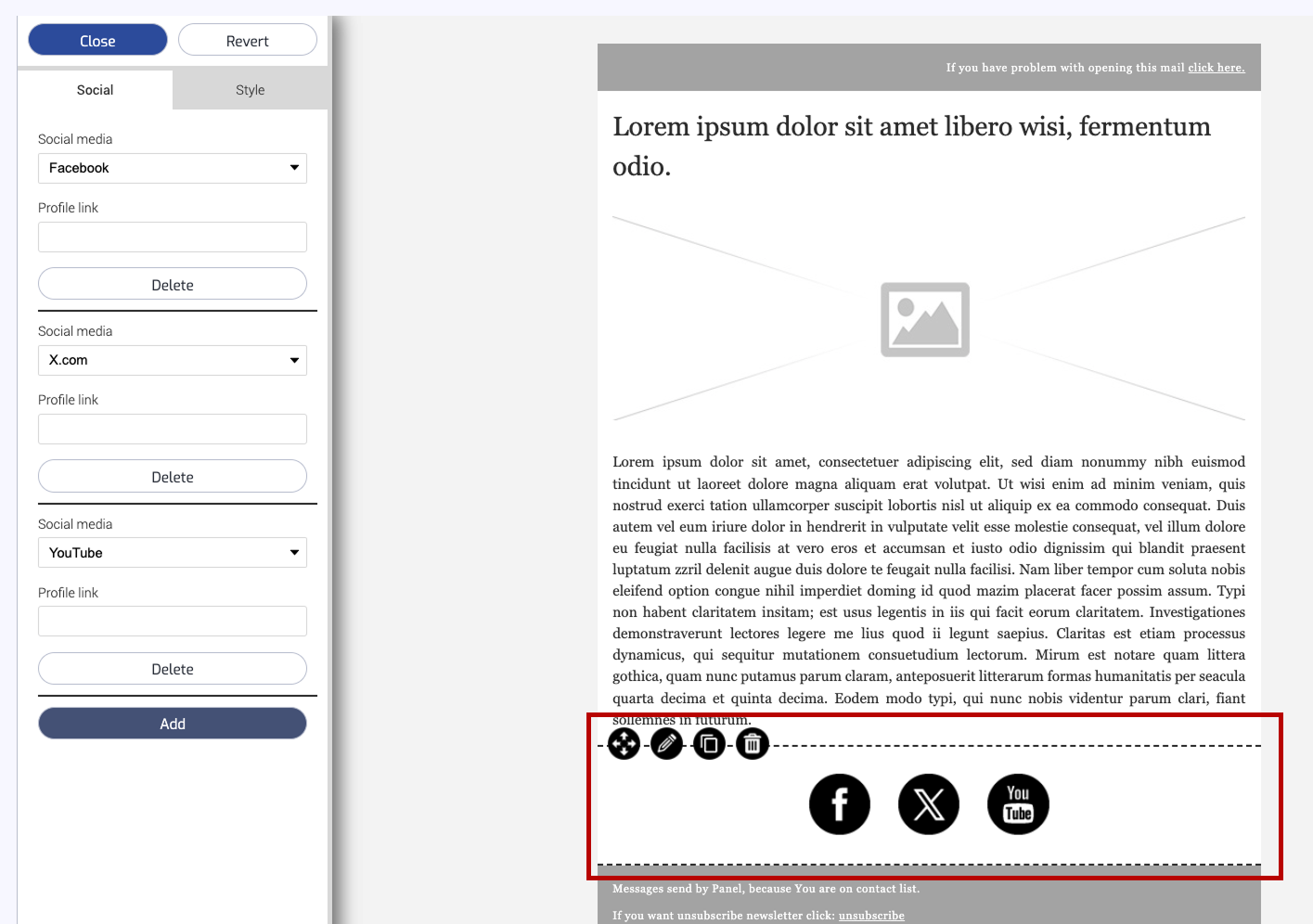
Task: Delete the Facebook social entry
Action: click(x=173, y=285)
